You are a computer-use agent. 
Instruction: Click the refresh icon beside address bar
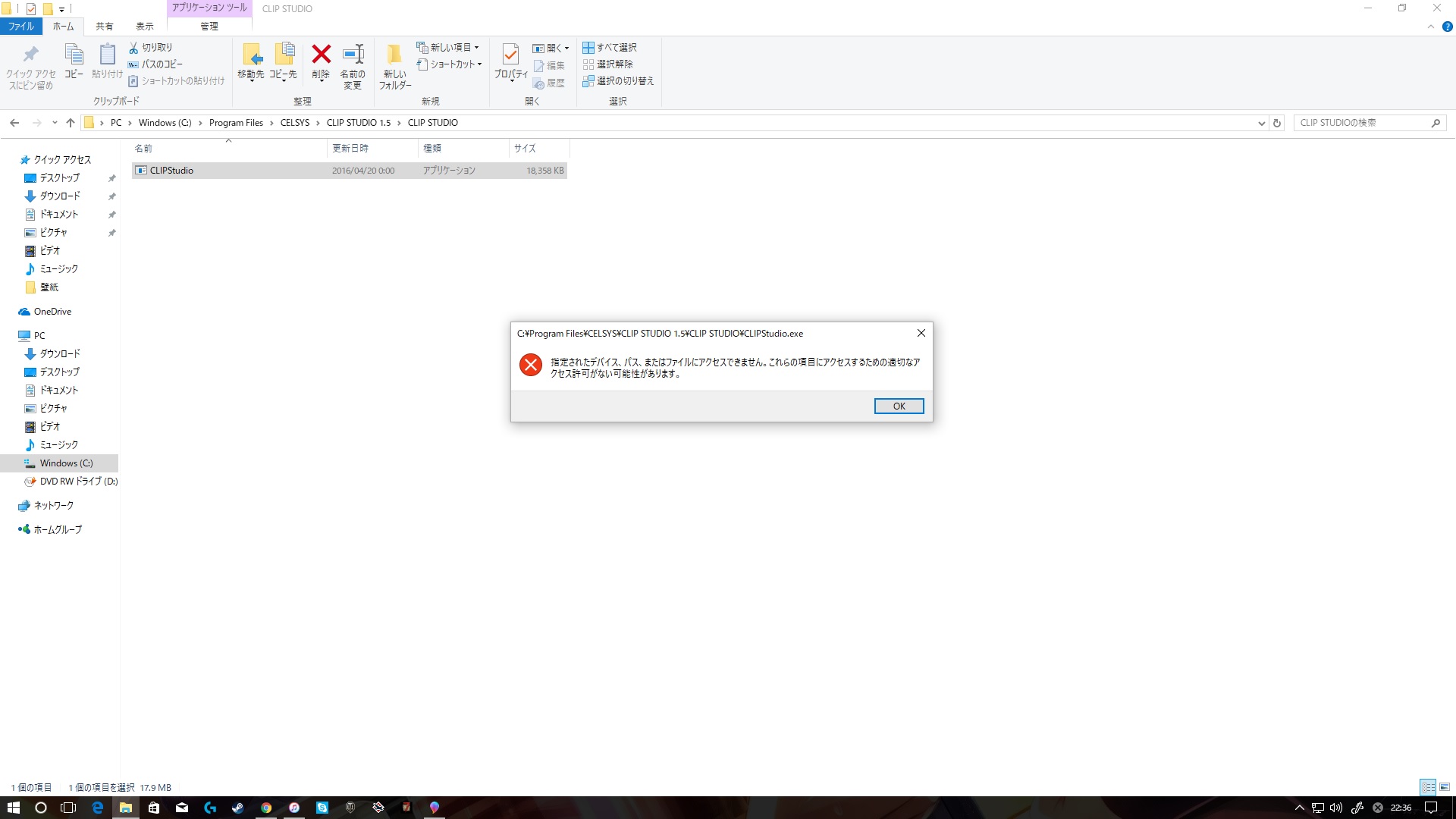[1277, 123]
